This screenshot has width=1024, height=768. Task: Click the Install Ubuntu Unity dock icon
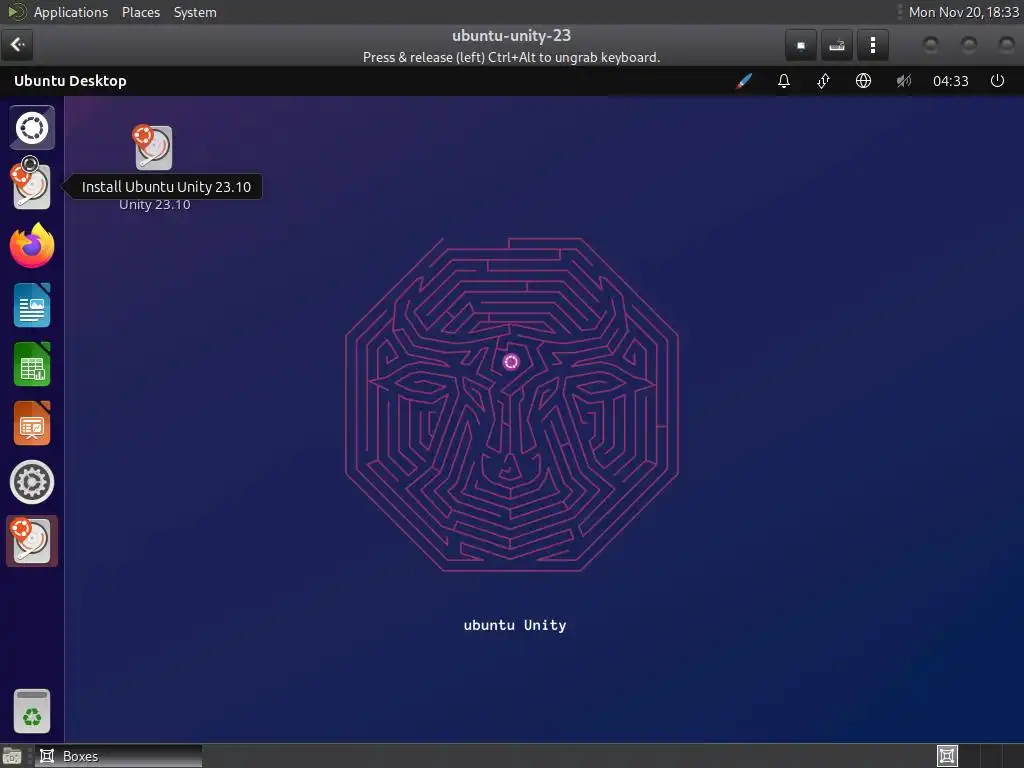tap(31, 185)
